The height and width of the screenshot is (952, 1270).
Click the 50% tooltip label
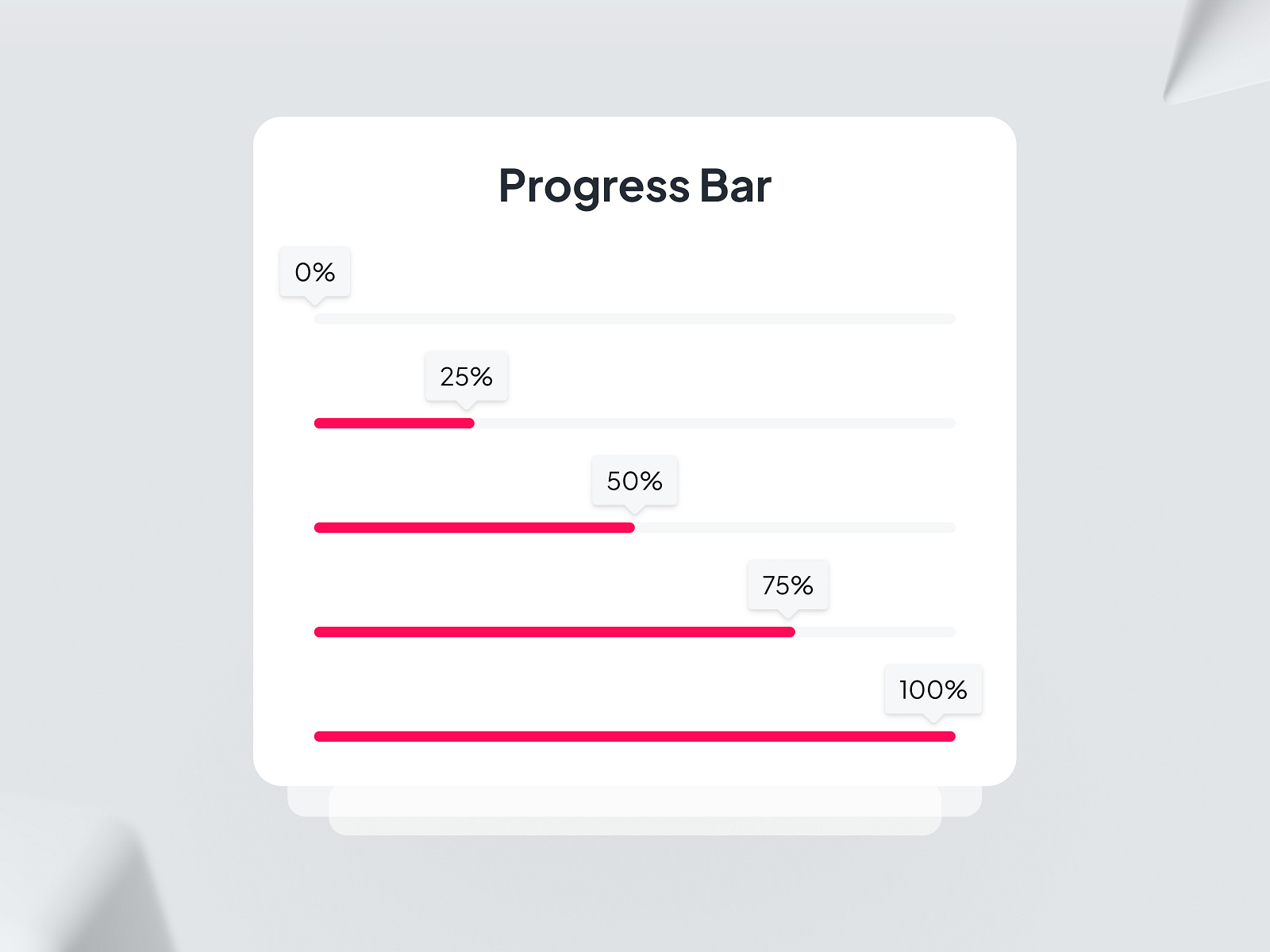[x=633, y=481]
